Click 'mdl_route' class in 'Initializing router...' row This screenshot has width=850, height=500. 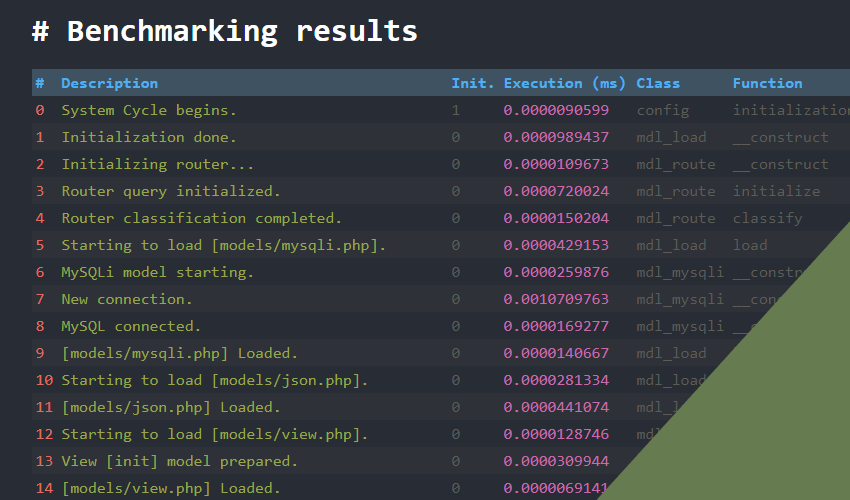pos(675,164)
